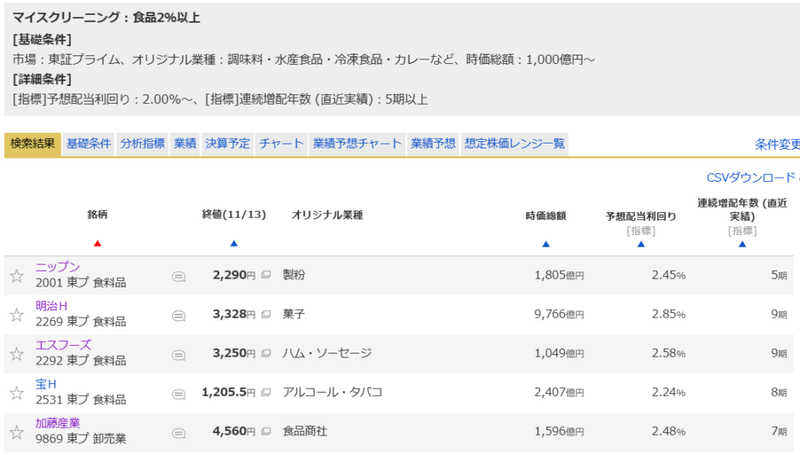Open comment bubble icon for エスフーズ
Image resolution: width=800 pixels, height=455 pixels.
pos(179,355)
